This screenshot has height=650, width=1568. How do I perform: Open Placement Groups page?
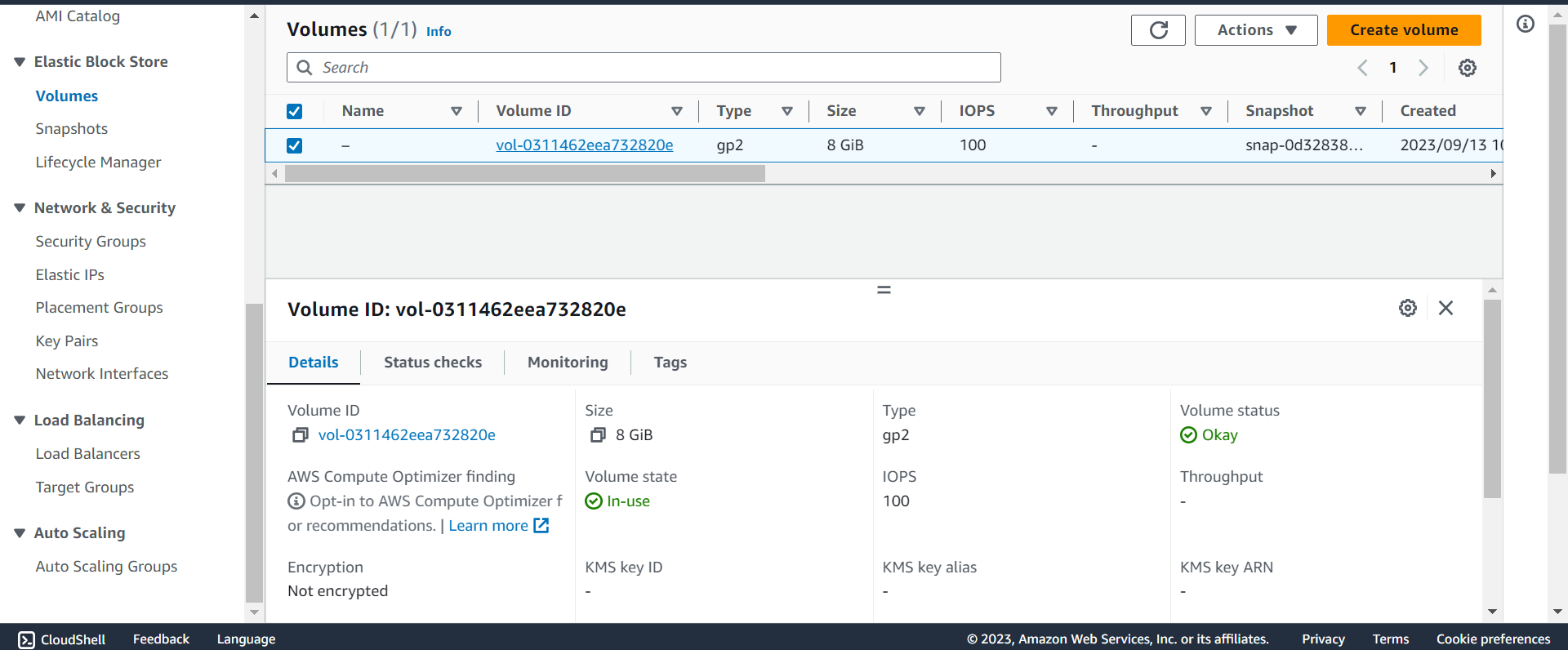point(100,308)
